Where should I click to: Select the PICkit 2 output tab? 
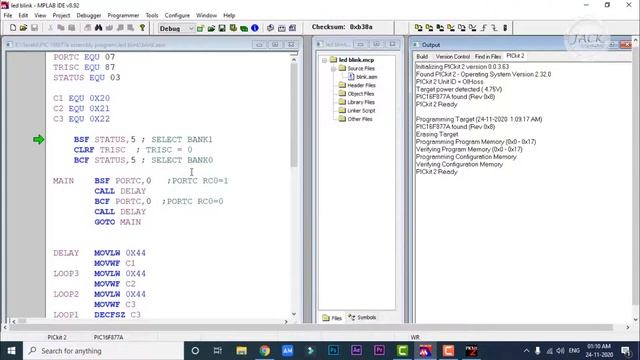(515, 56)
